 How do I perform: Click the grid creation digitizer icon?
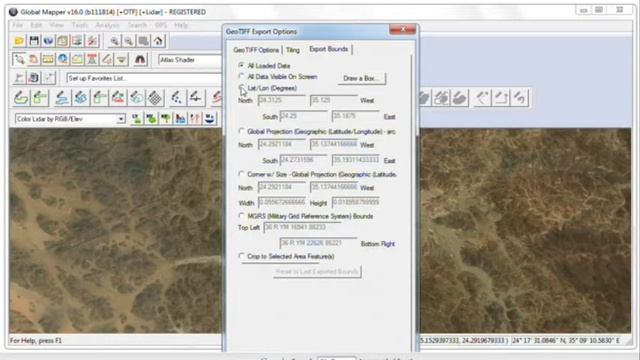coord(155,98)
